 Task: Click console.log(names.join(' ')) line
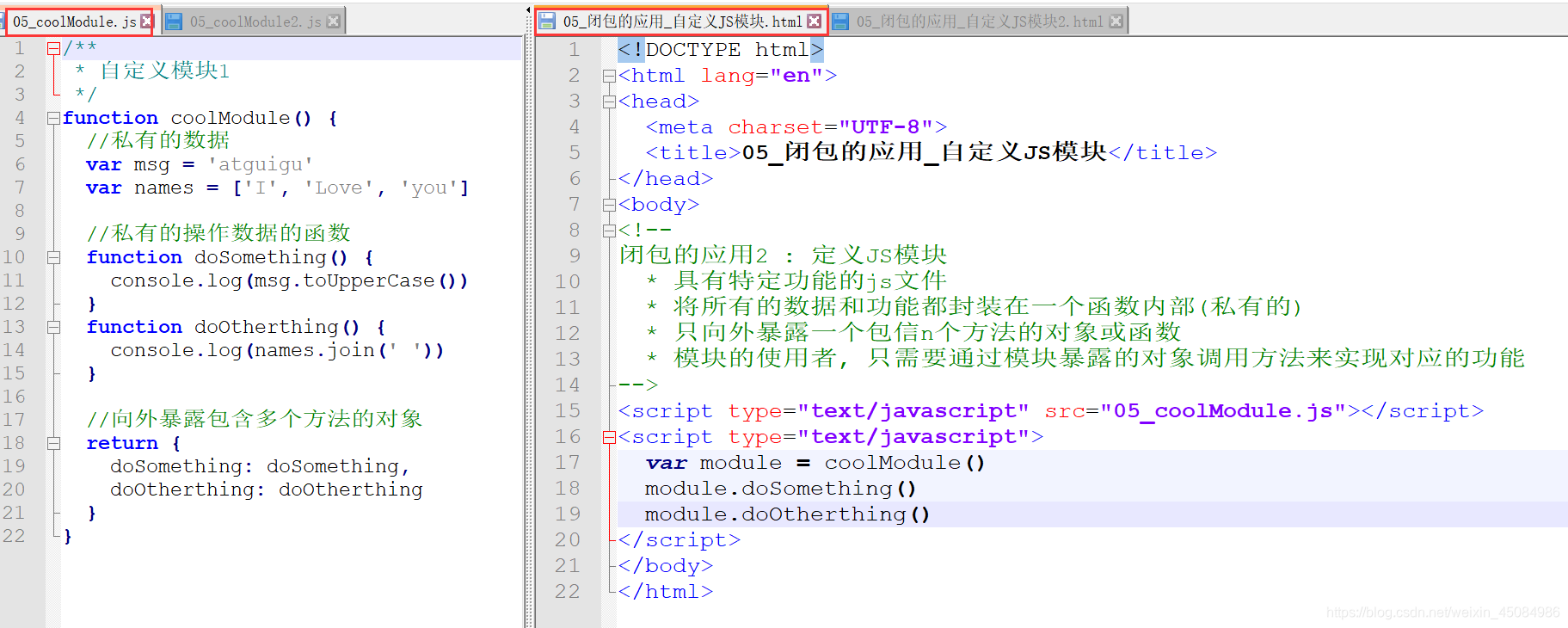pyautogui.click(x=277, y=350)
